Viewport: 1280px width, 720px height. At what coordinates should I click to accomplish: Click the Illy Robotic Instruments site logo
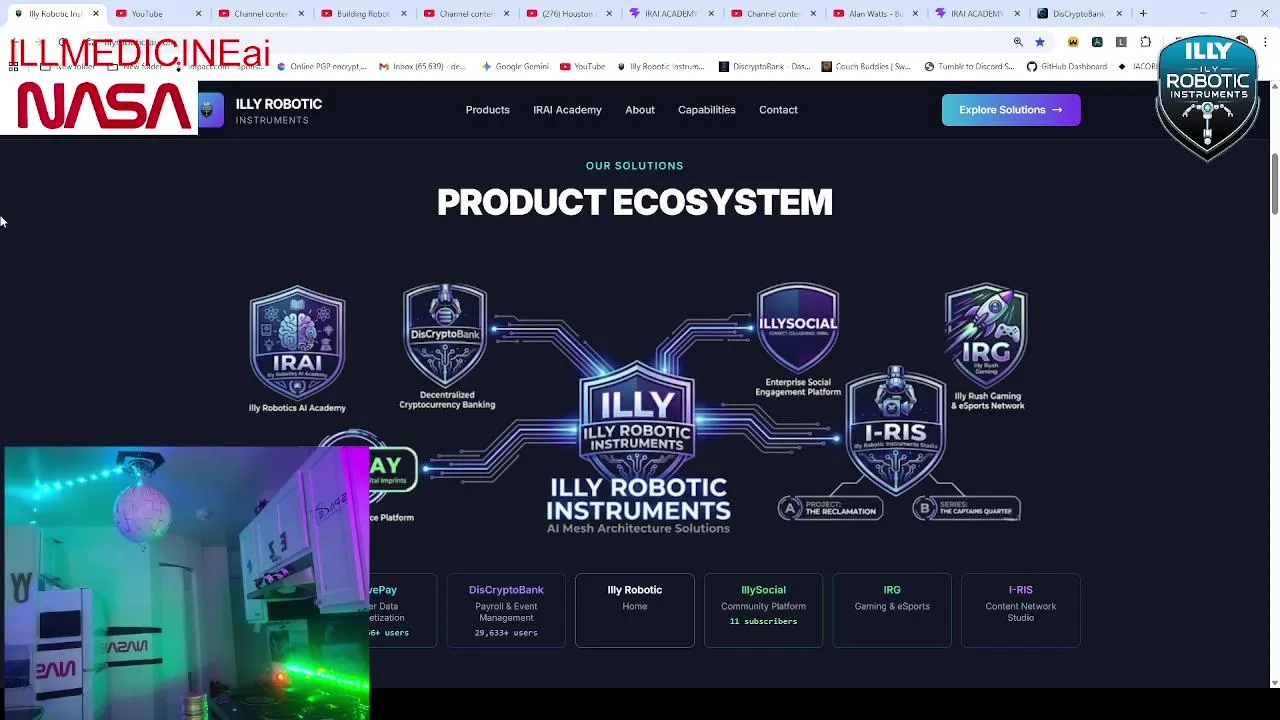point(260,110)
